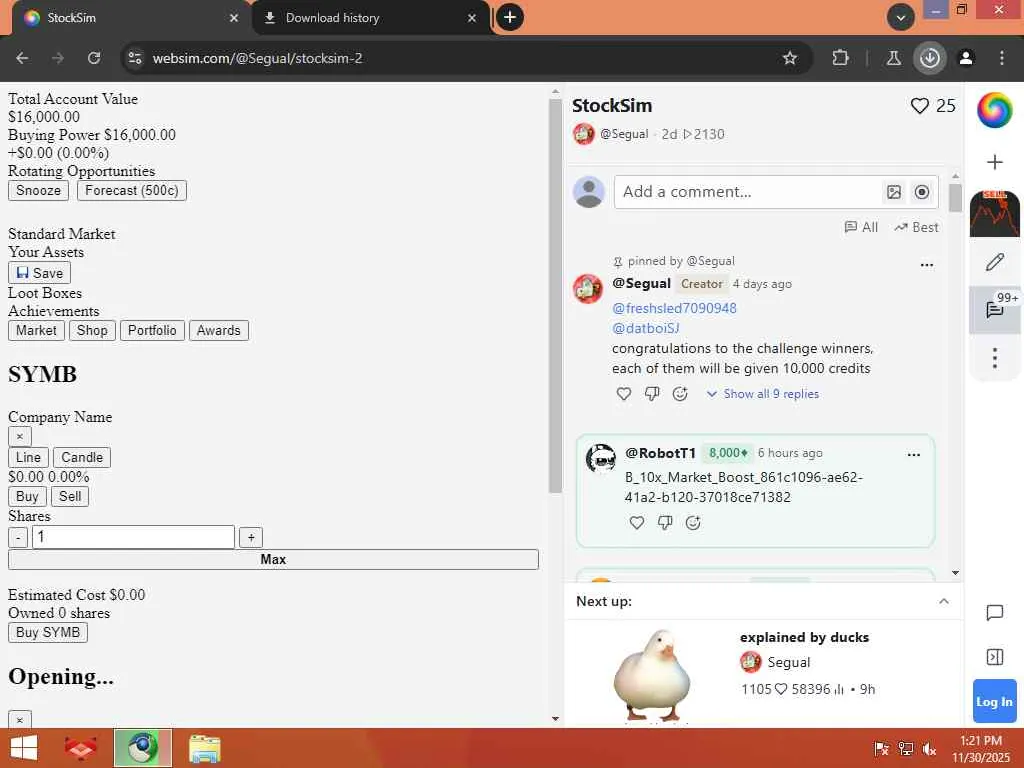Screen dimensions: 1024x768
Task: Select the Buy order mode
Action: point(27,496)
